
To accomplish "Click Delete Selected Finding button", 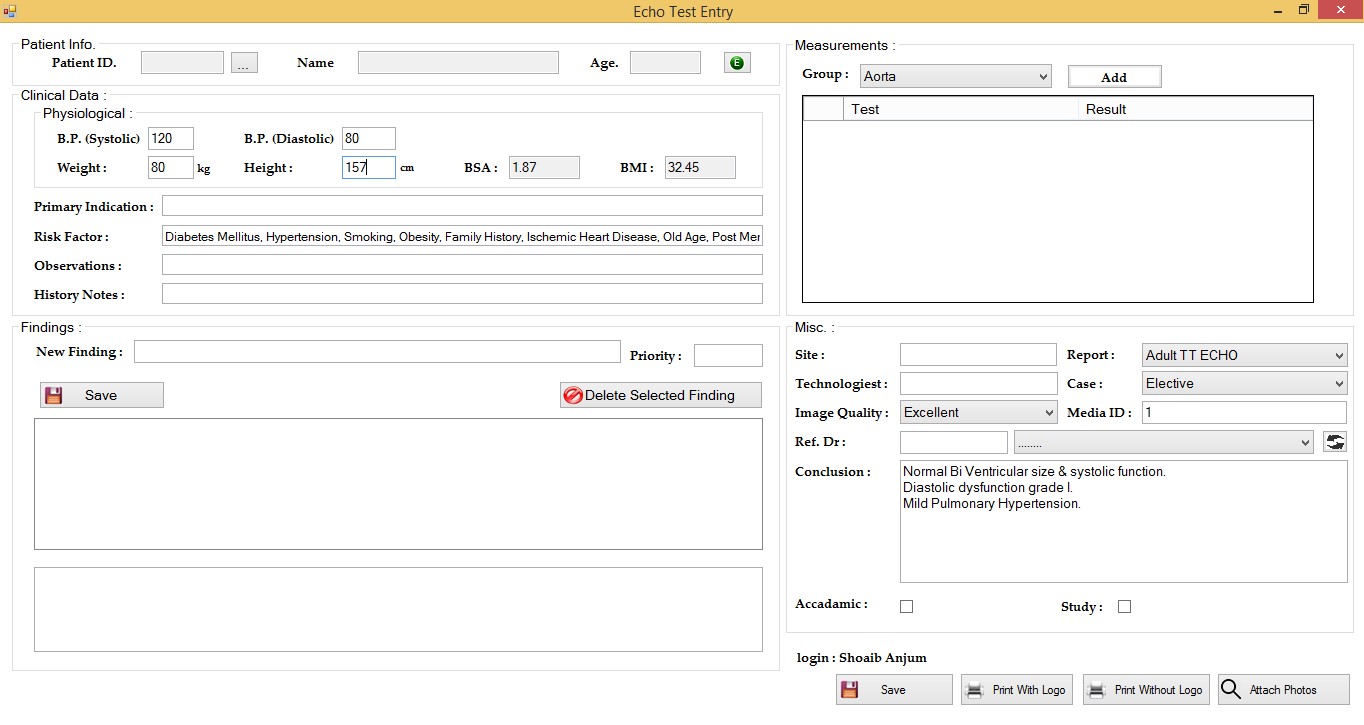I will [660, 395].
